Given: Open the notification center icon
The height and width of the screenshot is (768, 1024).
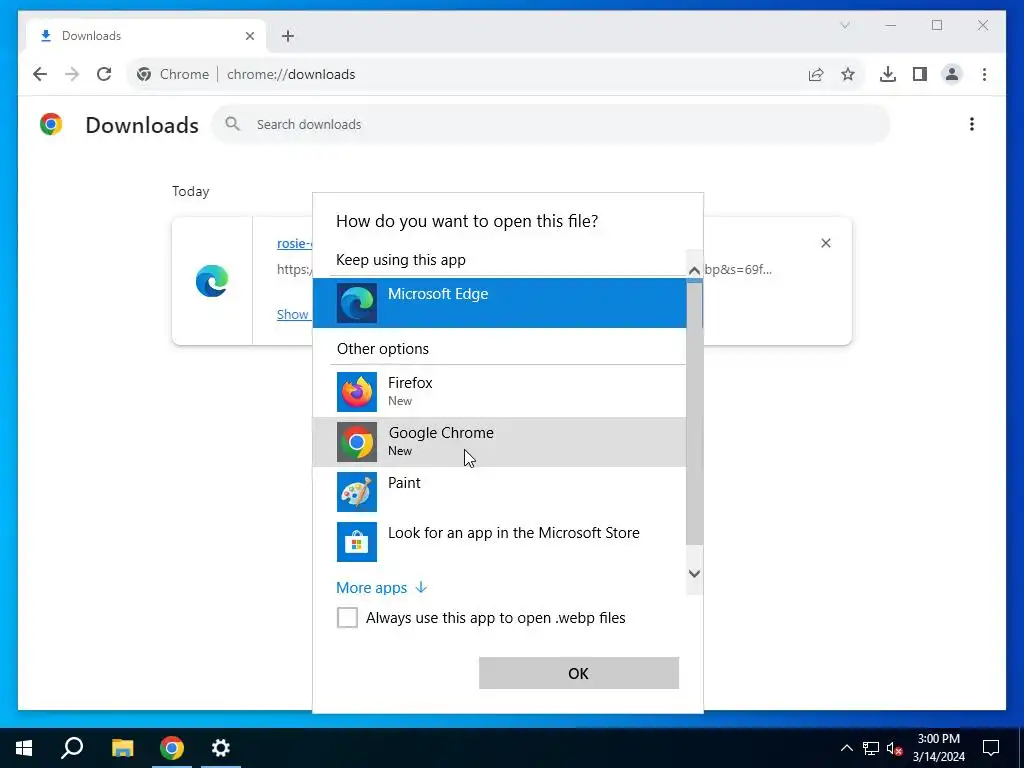Looking at the screenshot, I should (x=991, y=748).
